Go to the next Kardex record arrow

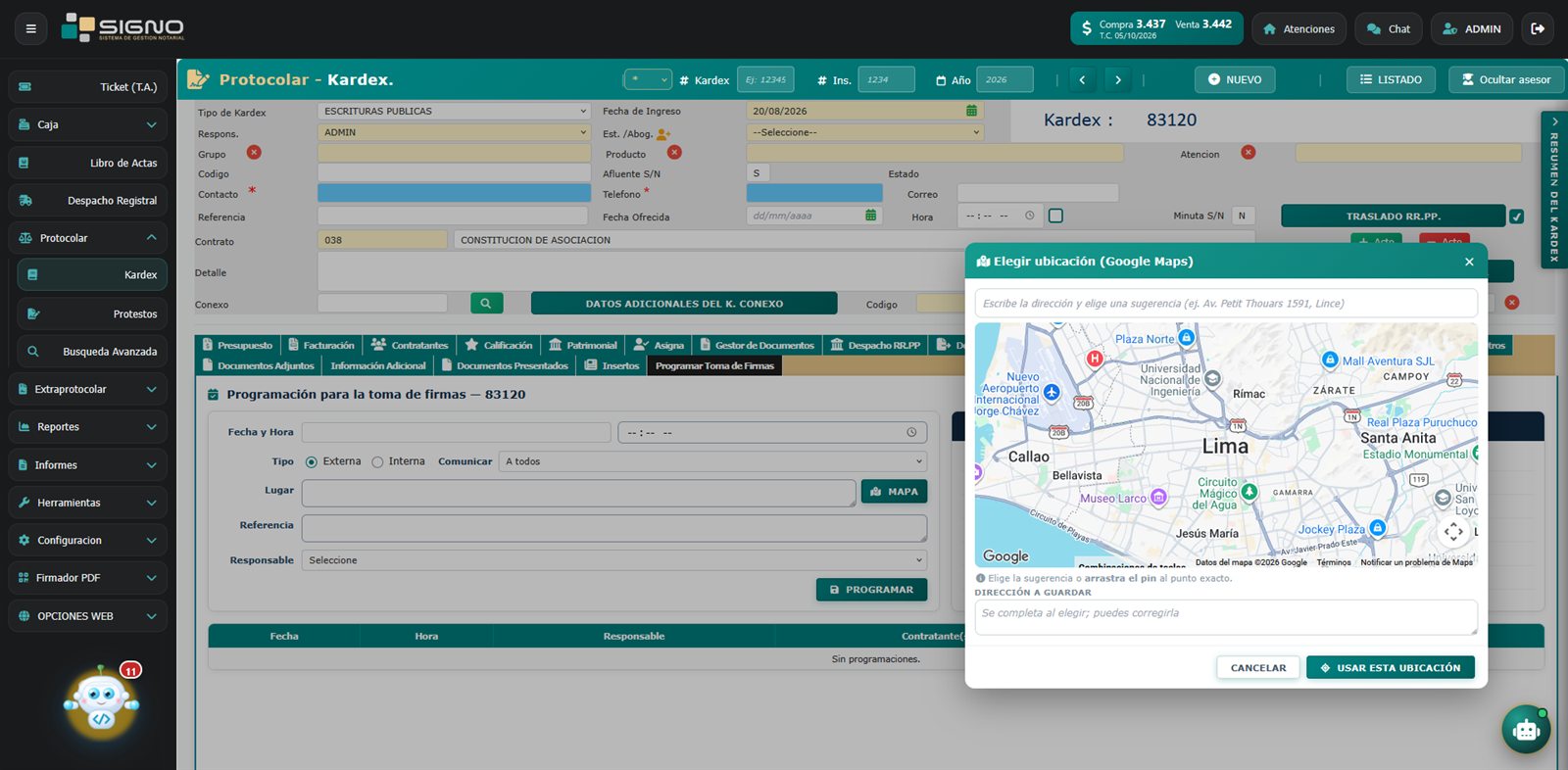1117,79
